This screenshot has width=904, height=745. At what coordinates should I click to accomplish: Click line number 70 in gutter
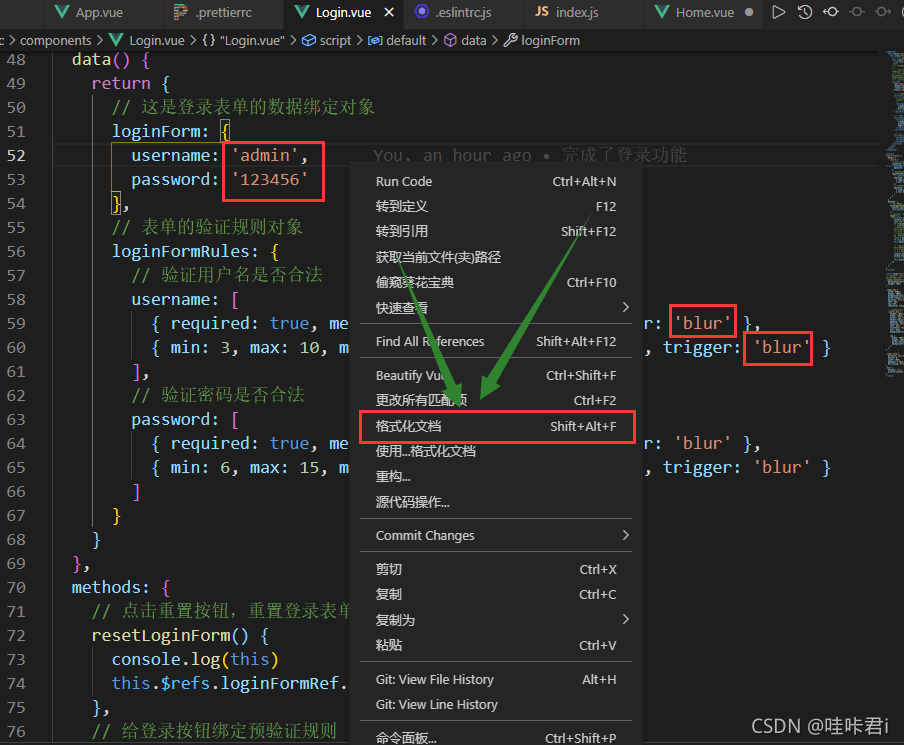point(16,588)
